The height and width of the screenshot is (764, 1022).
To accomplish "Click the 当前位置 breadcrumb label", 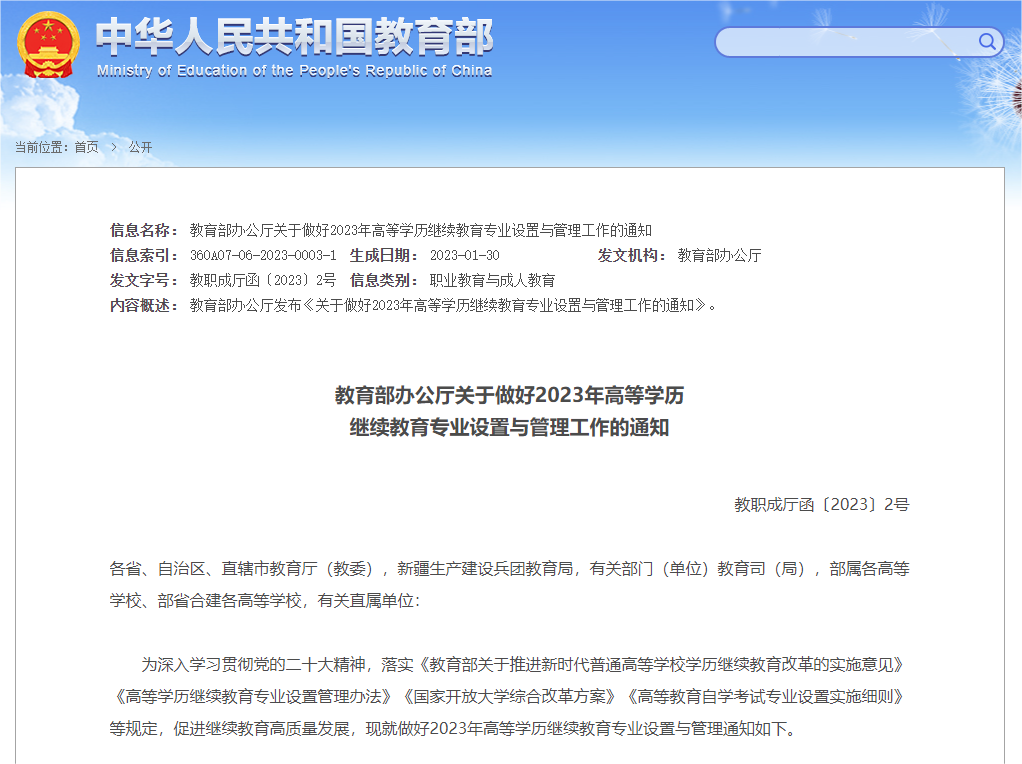I will 40,147.
